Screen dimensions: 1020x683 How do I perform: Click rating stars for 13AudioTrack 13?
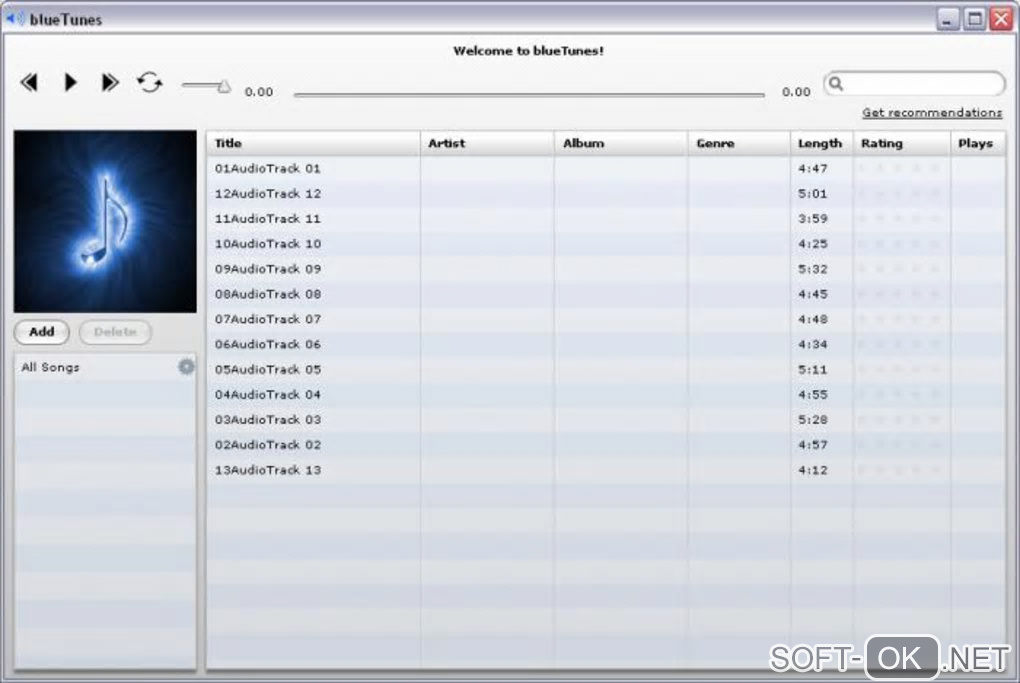899,470
